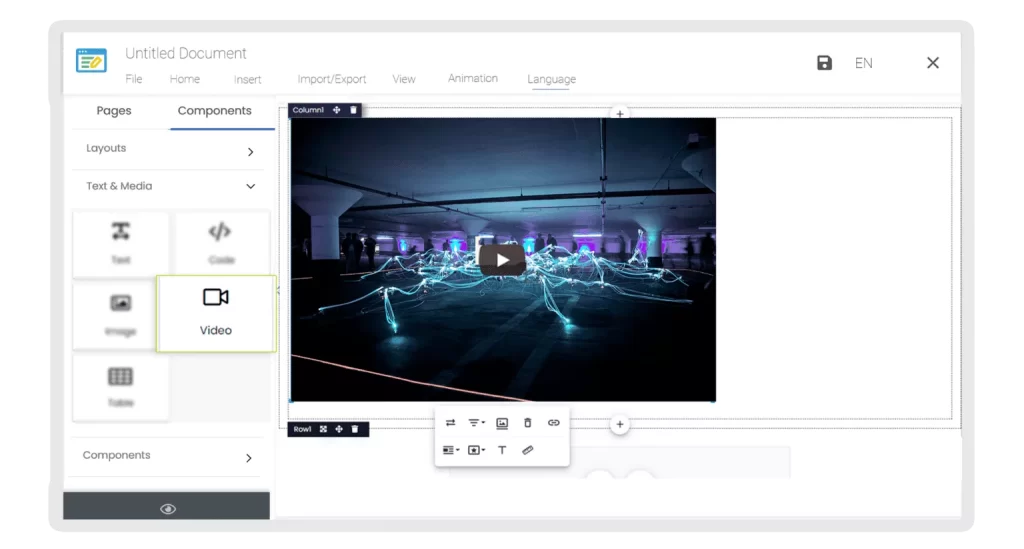The image size is (1024, 549).
Task: Click the T text icon in floating toolbar
Action: (x=502, y=450)
